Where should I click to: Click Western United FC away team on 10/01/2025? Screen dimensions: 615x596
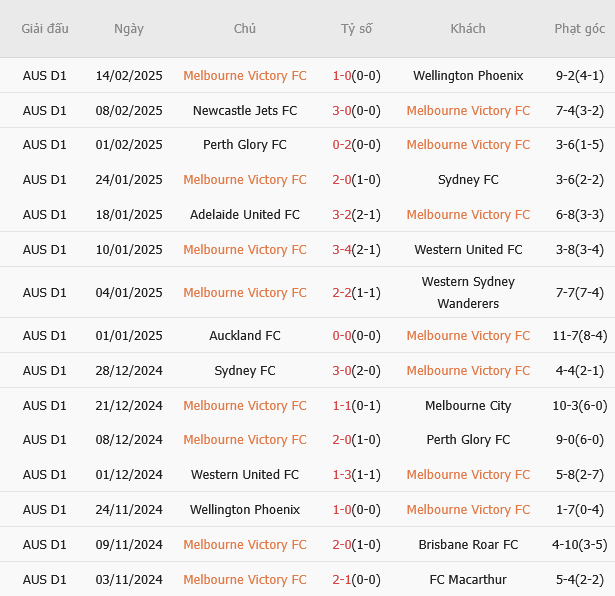[468, 249]
